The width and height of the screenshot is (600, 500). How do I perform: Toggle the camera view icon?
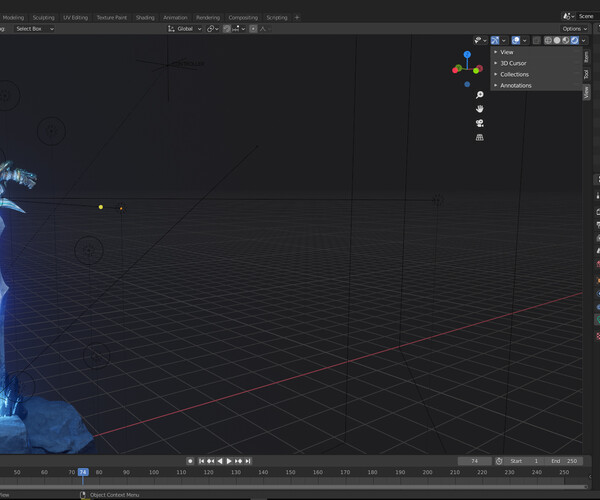click(479, 123)
